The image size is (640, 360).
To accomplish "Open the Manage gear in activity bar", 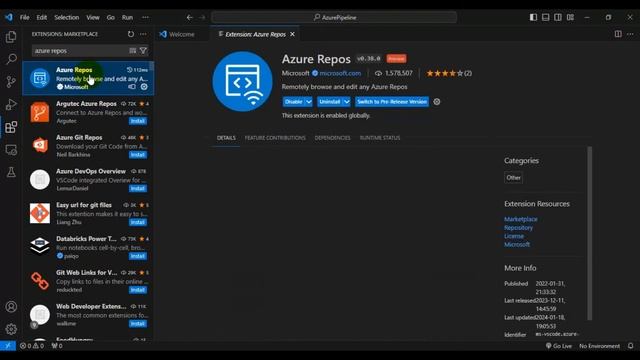I will pyautogui.click(x=11, y=329).
